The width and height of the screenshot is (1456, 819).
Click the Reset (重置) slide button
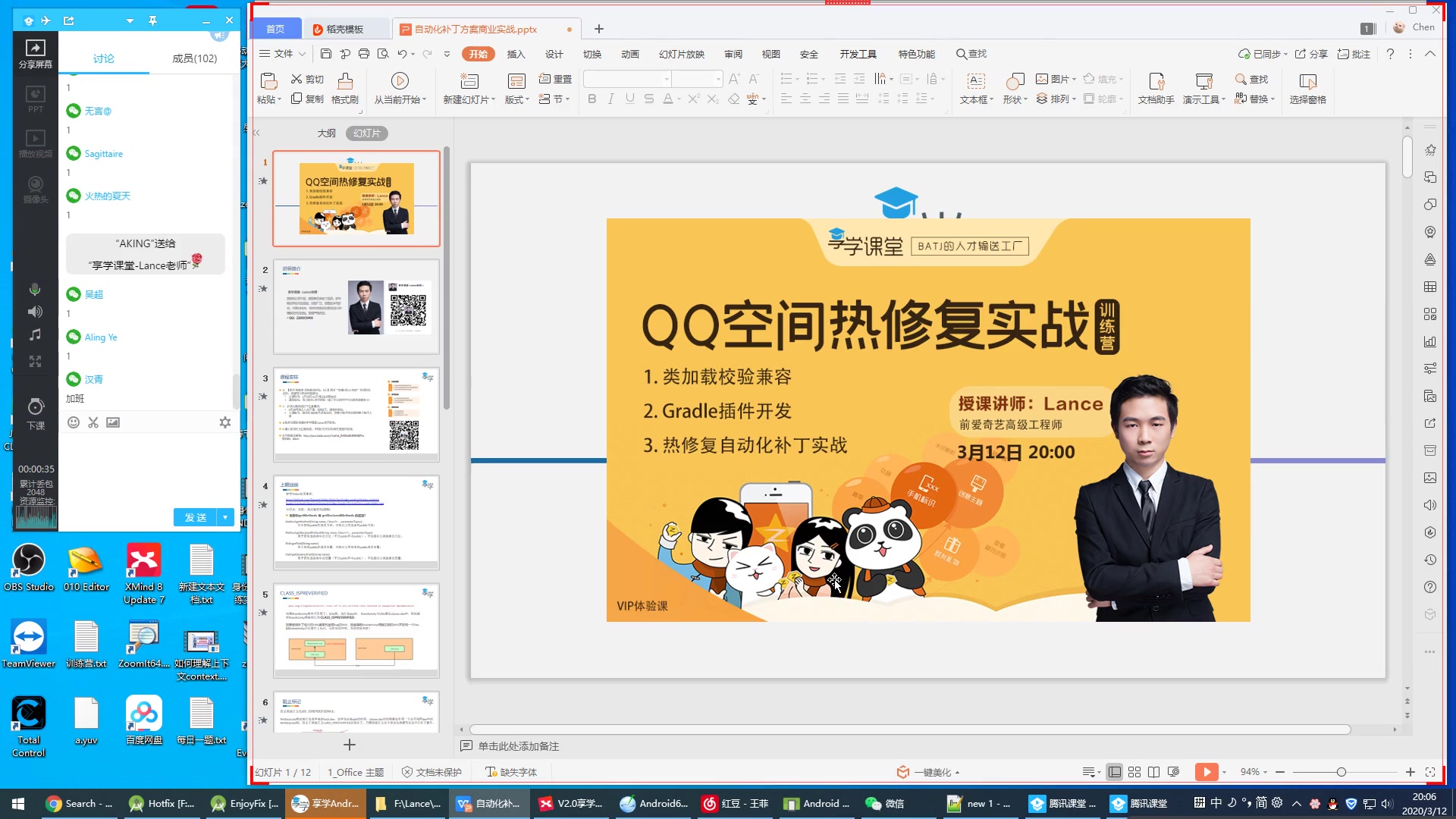(x=555, y=80)
